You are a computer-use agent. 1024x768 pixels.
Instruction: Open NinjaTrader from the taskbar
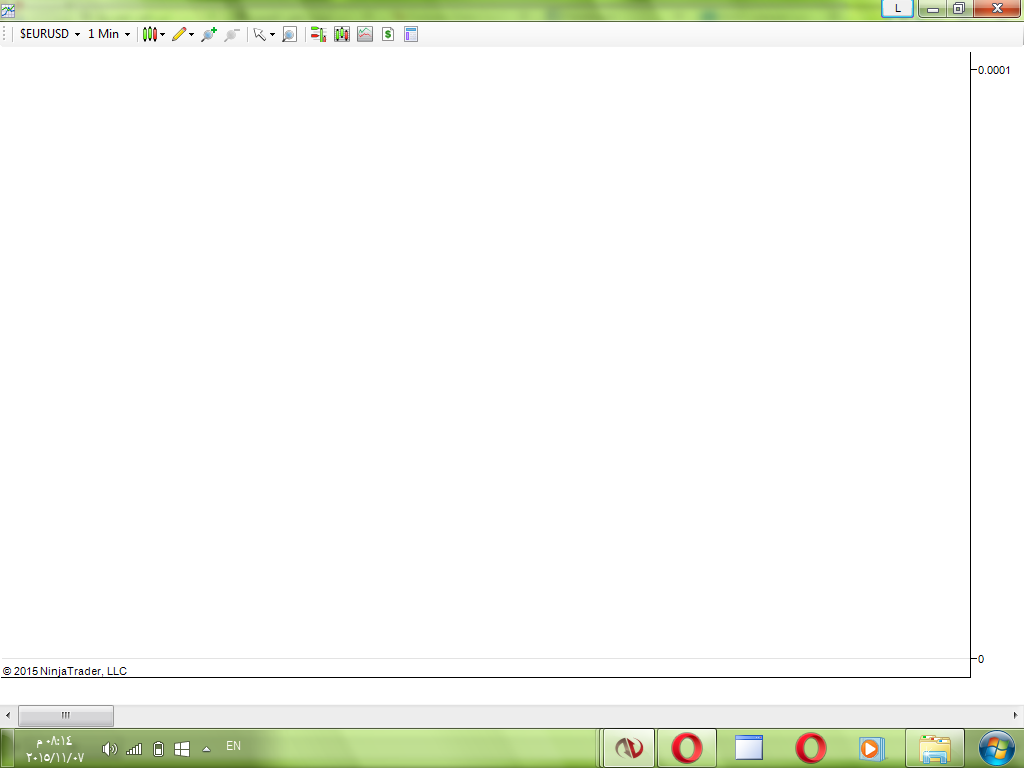[628, 748]
